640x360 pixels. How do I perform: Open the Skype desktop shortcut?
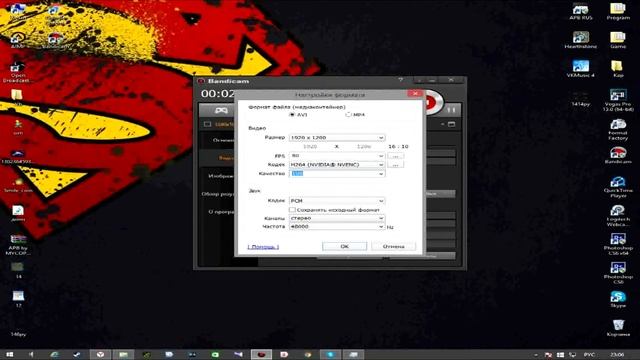[x=618, y=299]
